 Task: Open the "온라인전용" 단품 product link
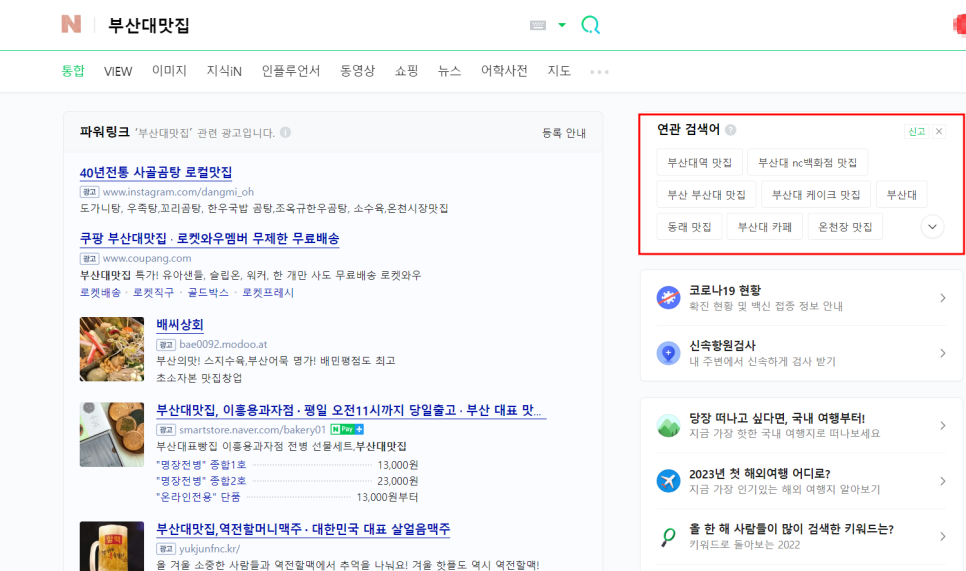tap(198, 497)
